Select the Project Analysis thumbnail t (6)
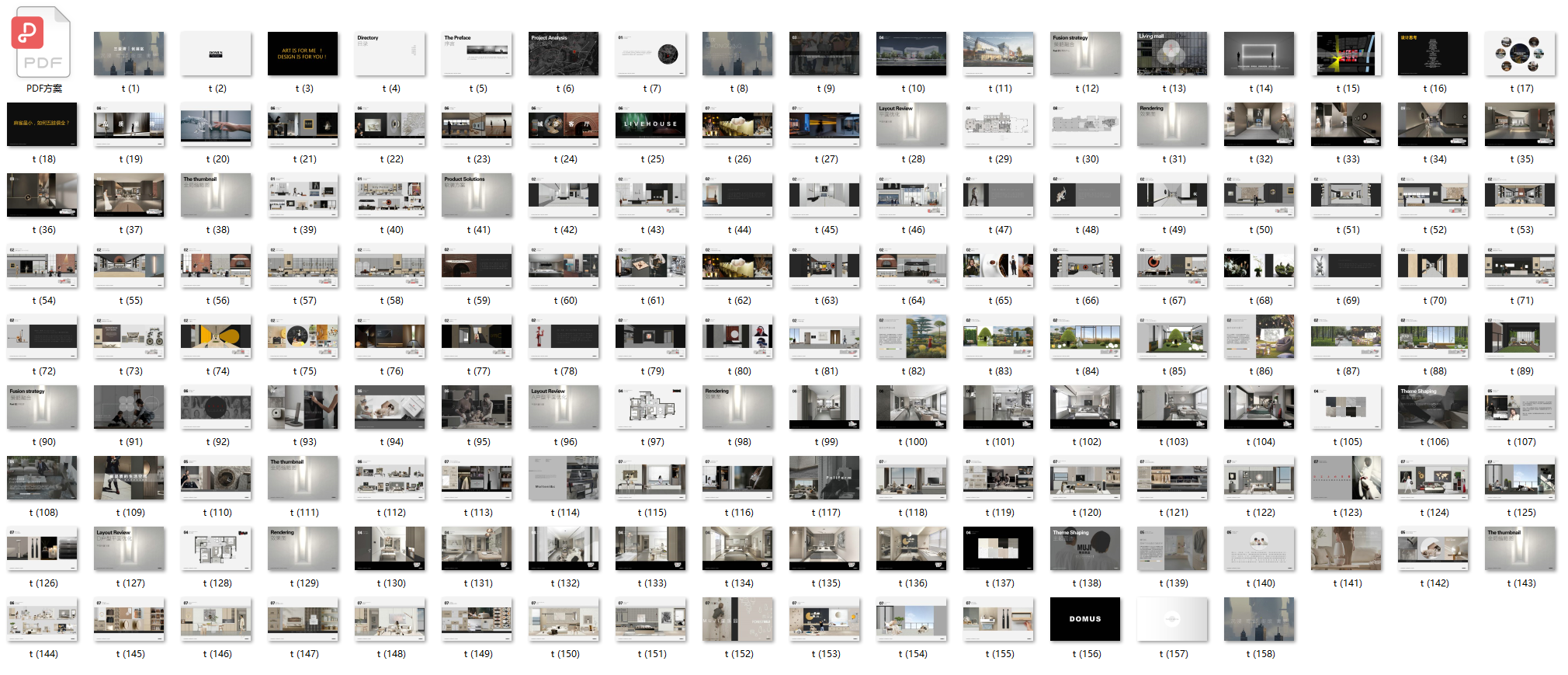 [x=564, y=54]
